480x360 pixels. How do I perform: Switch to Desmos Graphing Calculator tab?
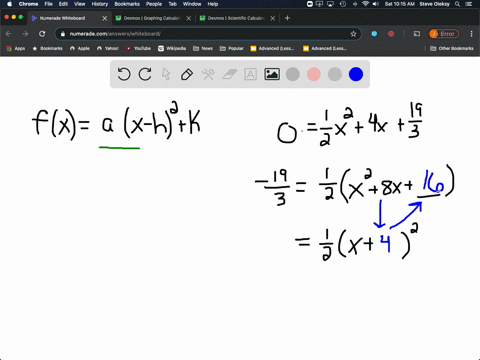click(152, 18)
